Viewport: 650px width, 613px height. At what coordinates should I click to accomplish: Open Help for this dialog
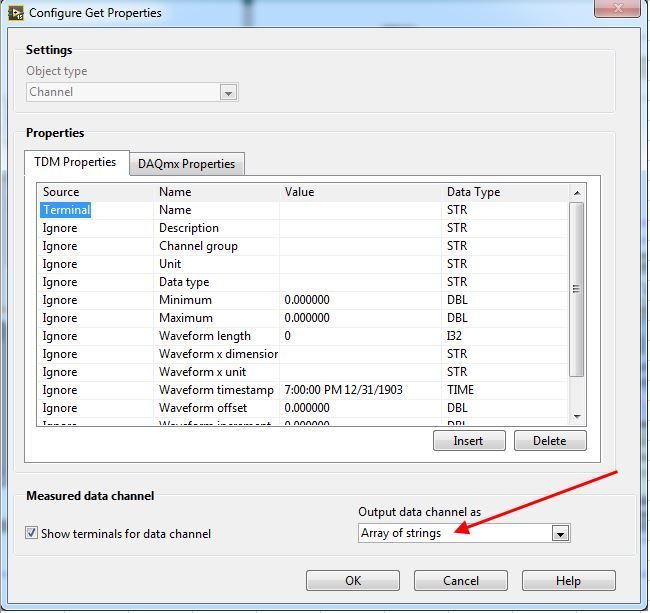pos(568,581)
